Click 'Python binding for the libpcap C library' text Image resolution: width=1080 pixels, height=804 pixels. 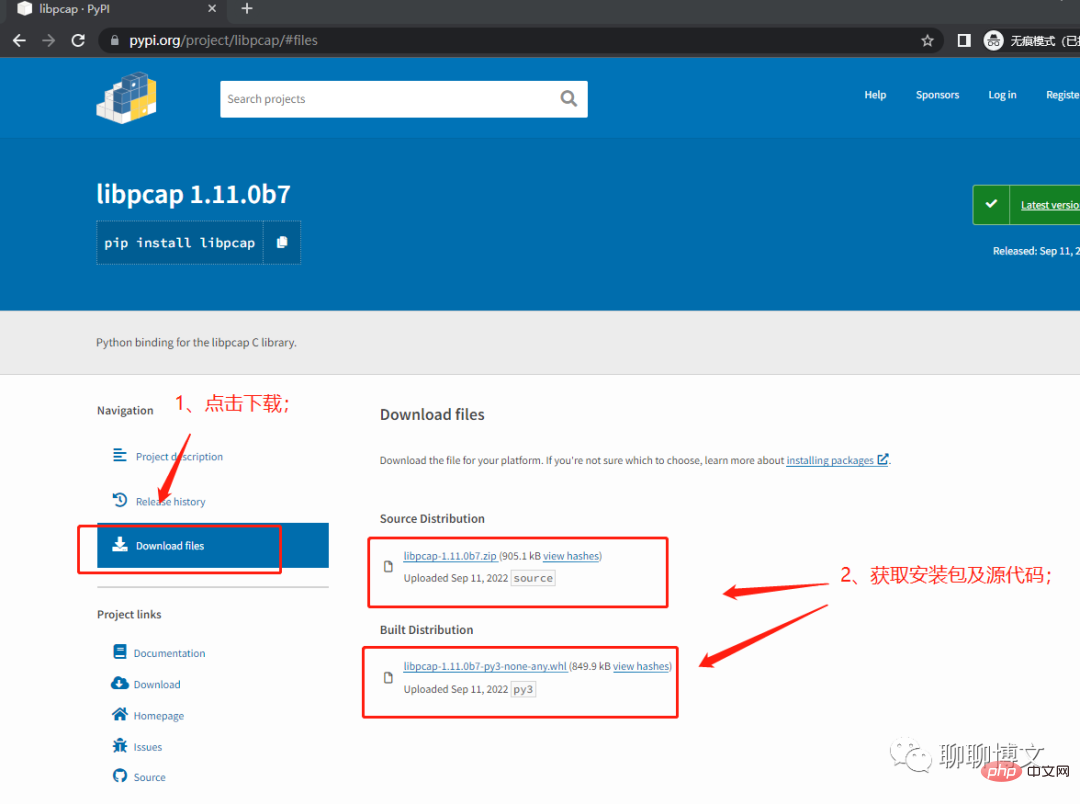196,342
